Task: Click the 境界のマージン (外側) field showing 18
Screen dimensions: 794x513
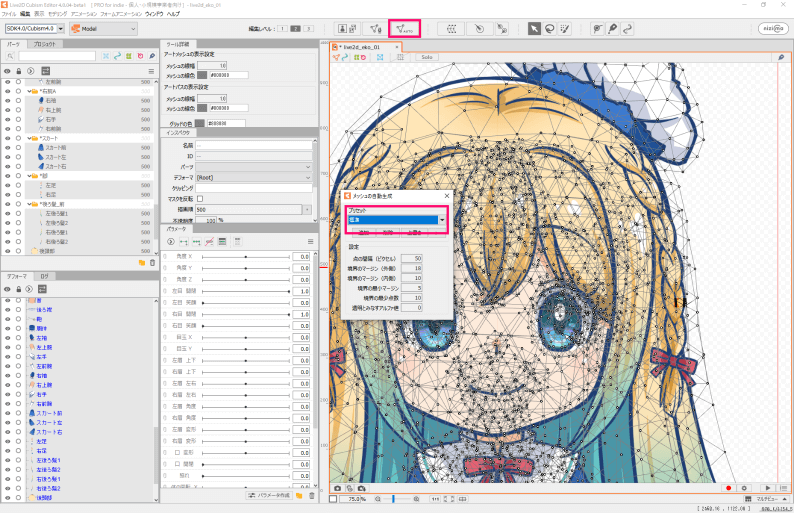Action: point(411,268)
